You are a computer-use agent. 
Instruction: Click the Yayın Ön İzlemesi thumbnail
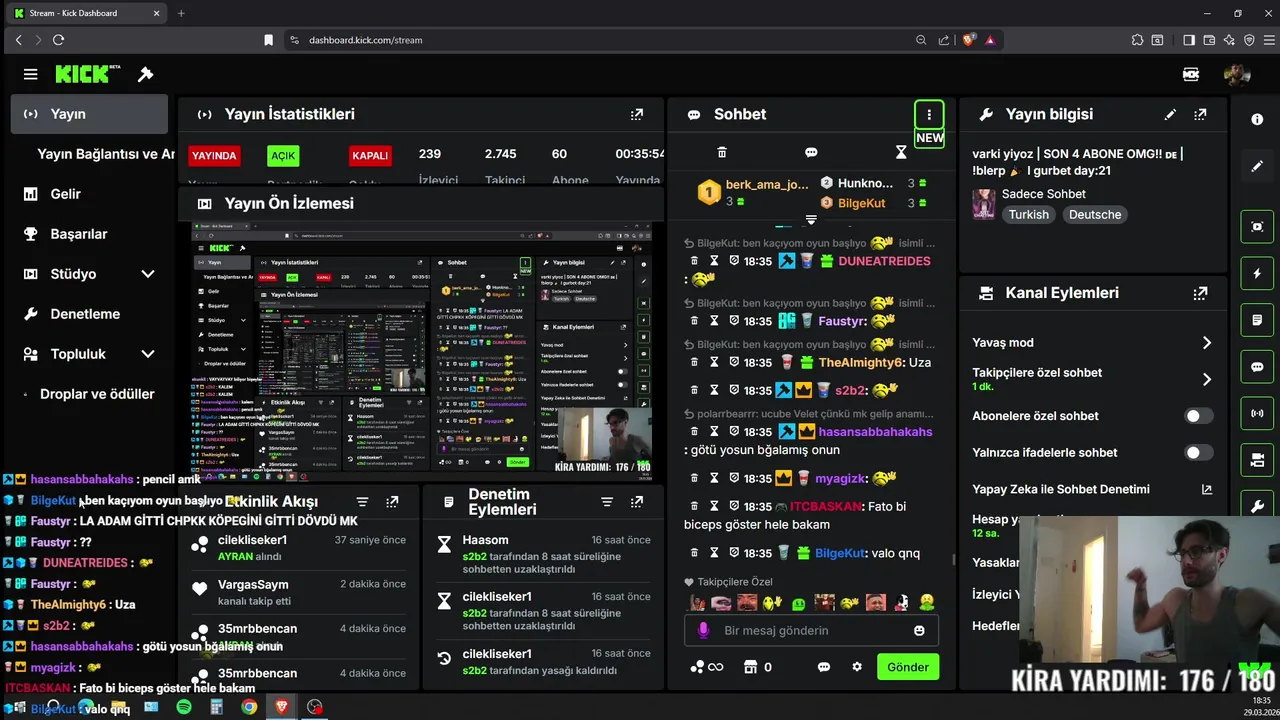(422, 350)
